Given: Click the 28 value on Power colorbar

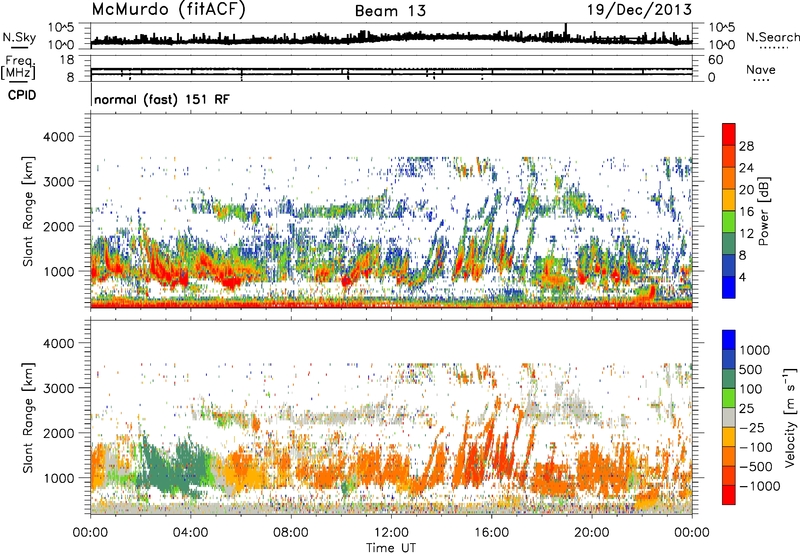Looking at the screenshot, I should coord(746,146).
